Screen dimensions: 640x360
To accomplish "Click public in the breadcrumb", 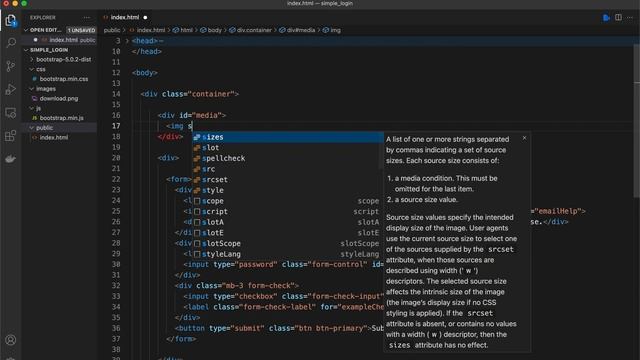I will pyautogui.click(x=111, y=30).
